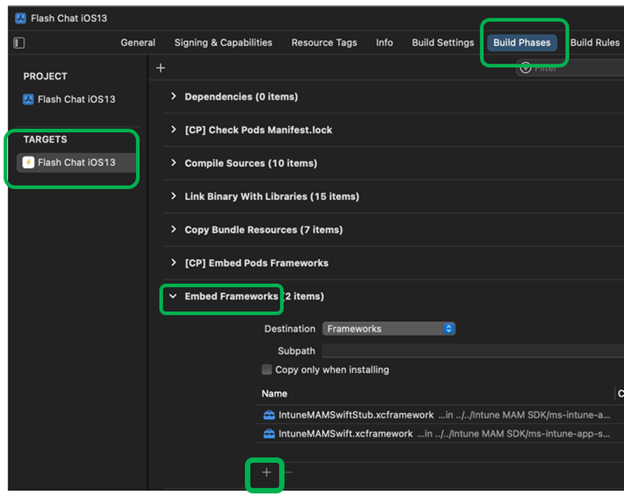The height and width of the screenshot is (497, 624).
Task: Click the Flash Chat iOS13 window title
Action: tap(69, 18)
